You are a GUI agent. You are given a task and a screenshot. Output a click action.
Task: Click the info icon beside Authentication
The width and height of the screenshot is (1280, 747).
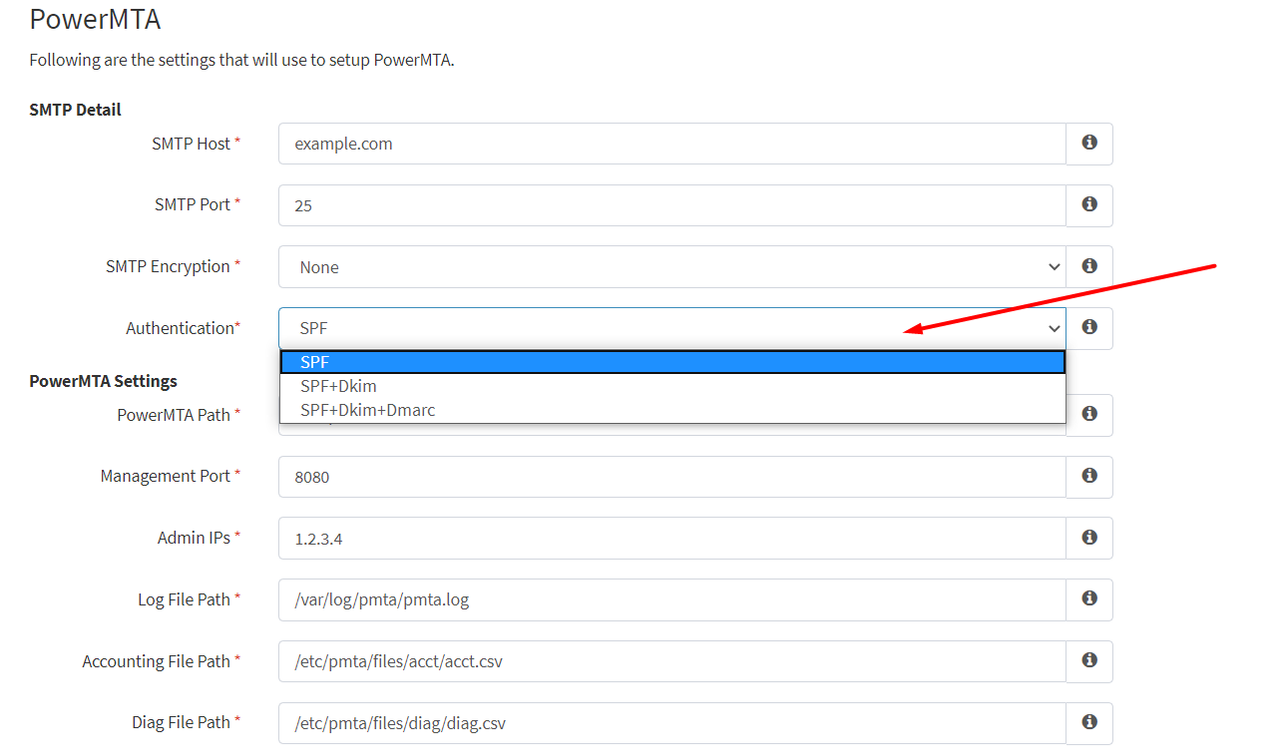(x=1090, y=327)
